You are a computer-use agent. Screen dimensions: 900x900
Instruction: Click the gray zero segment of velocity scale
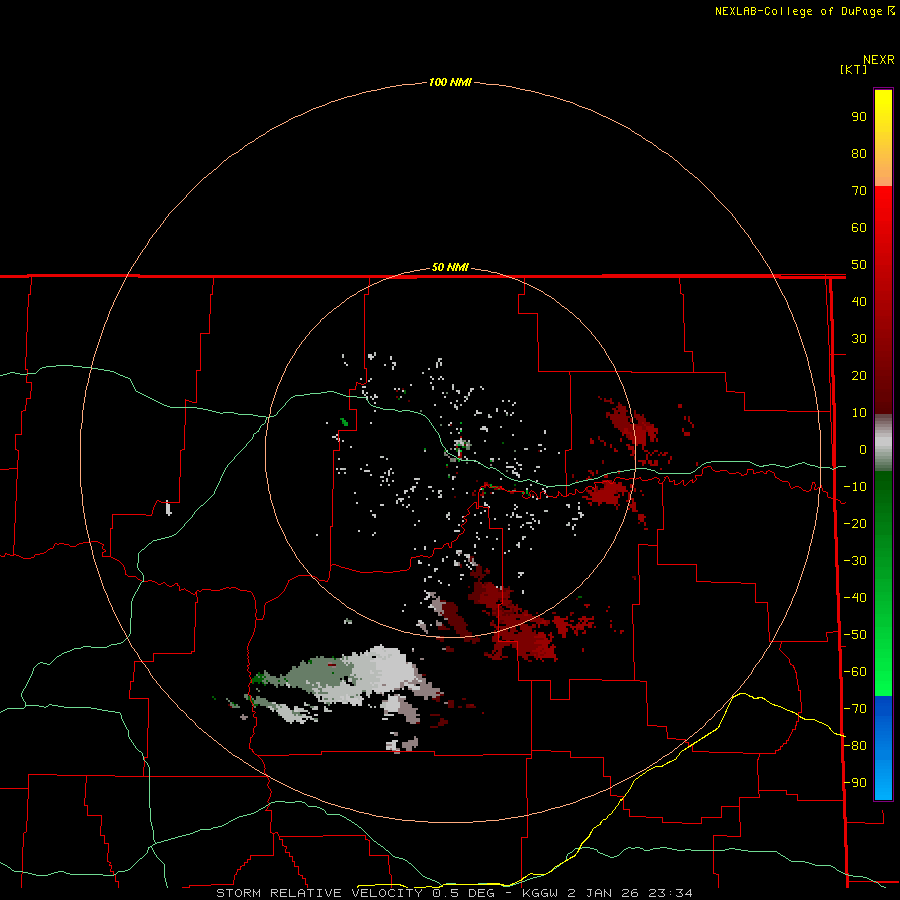[883, 443]
